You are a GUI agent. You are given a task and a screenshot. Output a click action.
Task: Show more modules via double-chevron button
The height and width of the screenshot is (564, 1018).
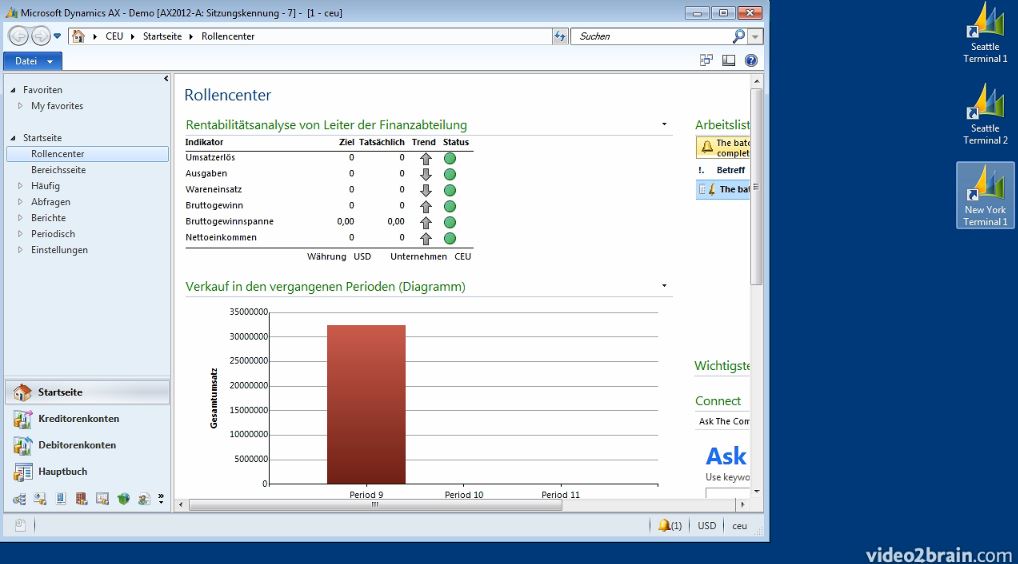coord(161,499)
